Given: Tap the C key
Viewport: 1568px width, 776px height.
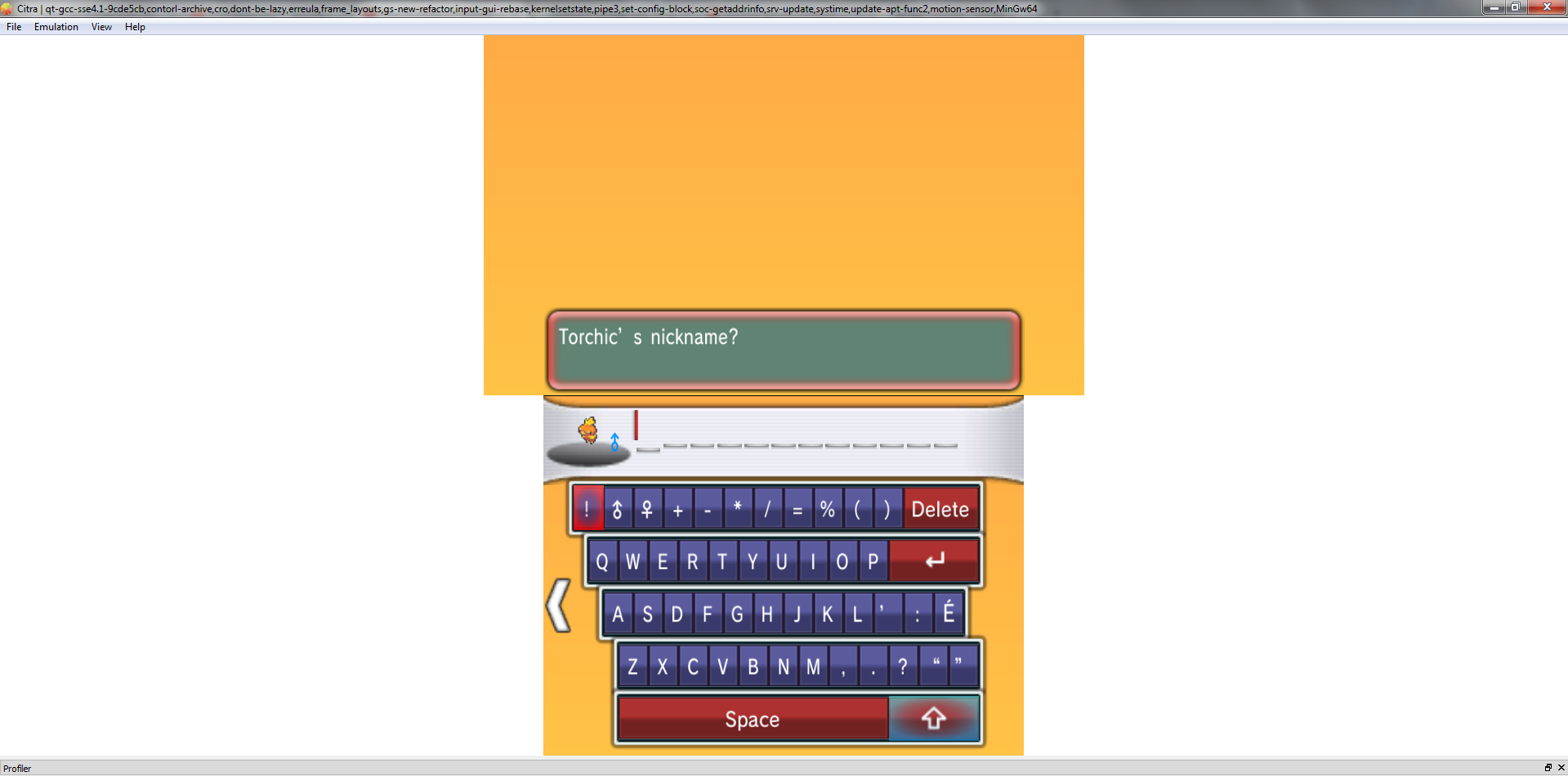Looking at the screenshot, I should tap(693, 667).
